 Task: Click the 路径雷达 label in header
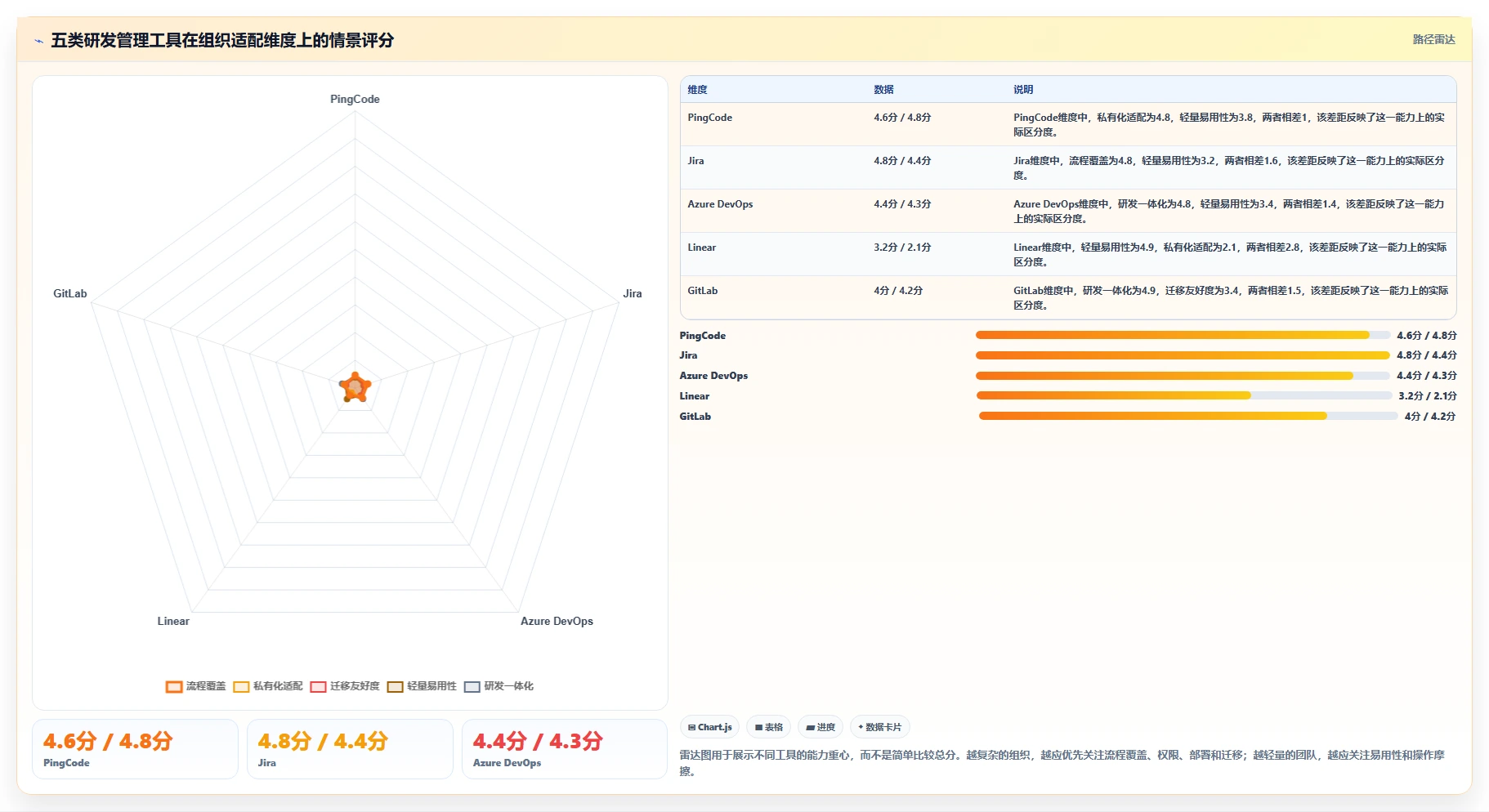(1434, 39)
